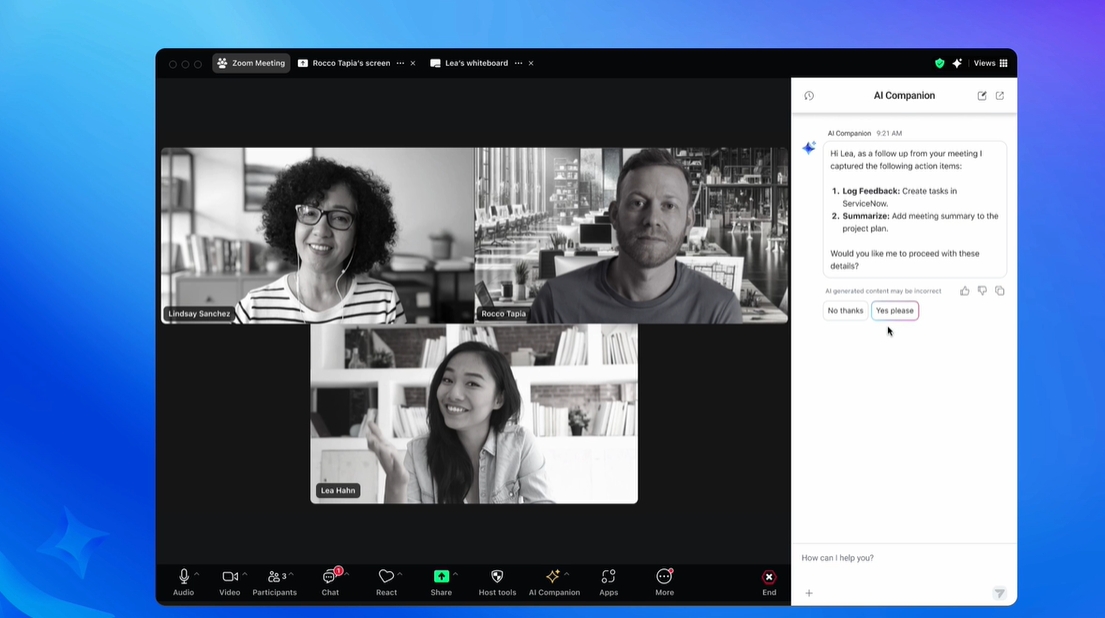Viewport: 1105px width, 618px height.
Task: Expand audio options arrow next to microphone
Action: pyautogui.click(x=197, y=574)
